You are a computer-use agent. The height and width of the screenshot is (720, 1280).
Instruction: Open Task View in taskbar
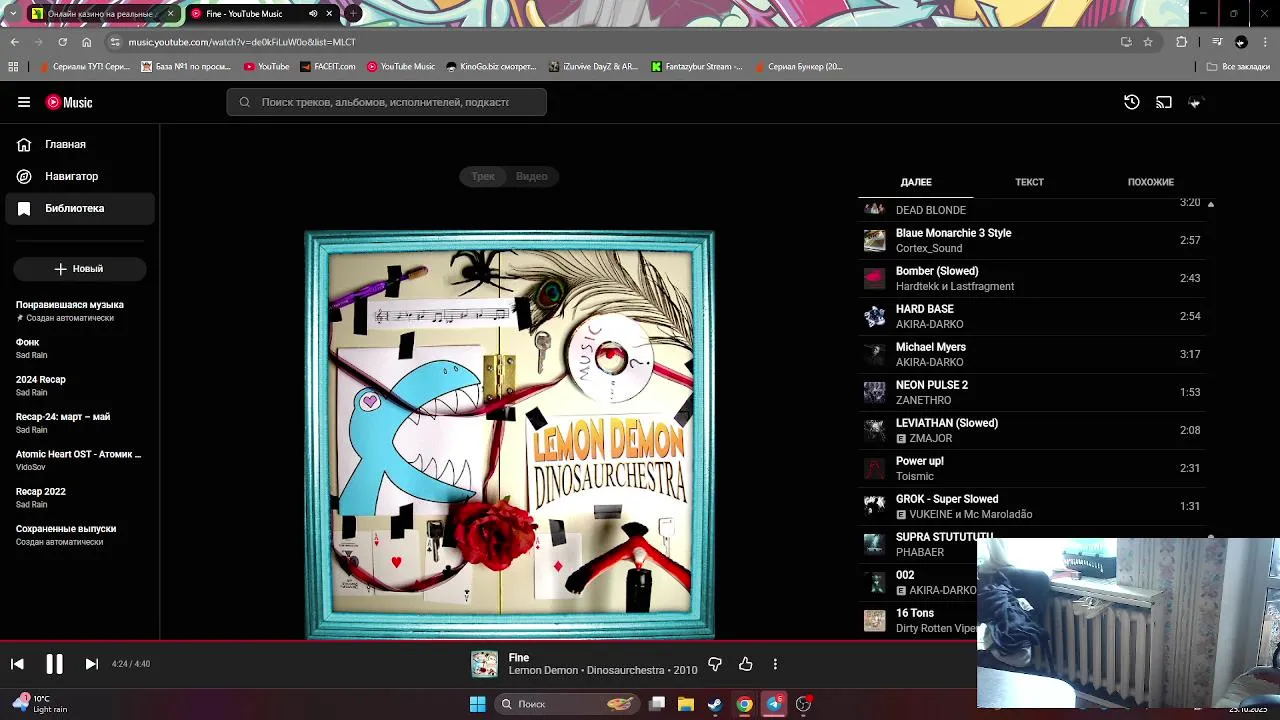click(x=657, y=704)
